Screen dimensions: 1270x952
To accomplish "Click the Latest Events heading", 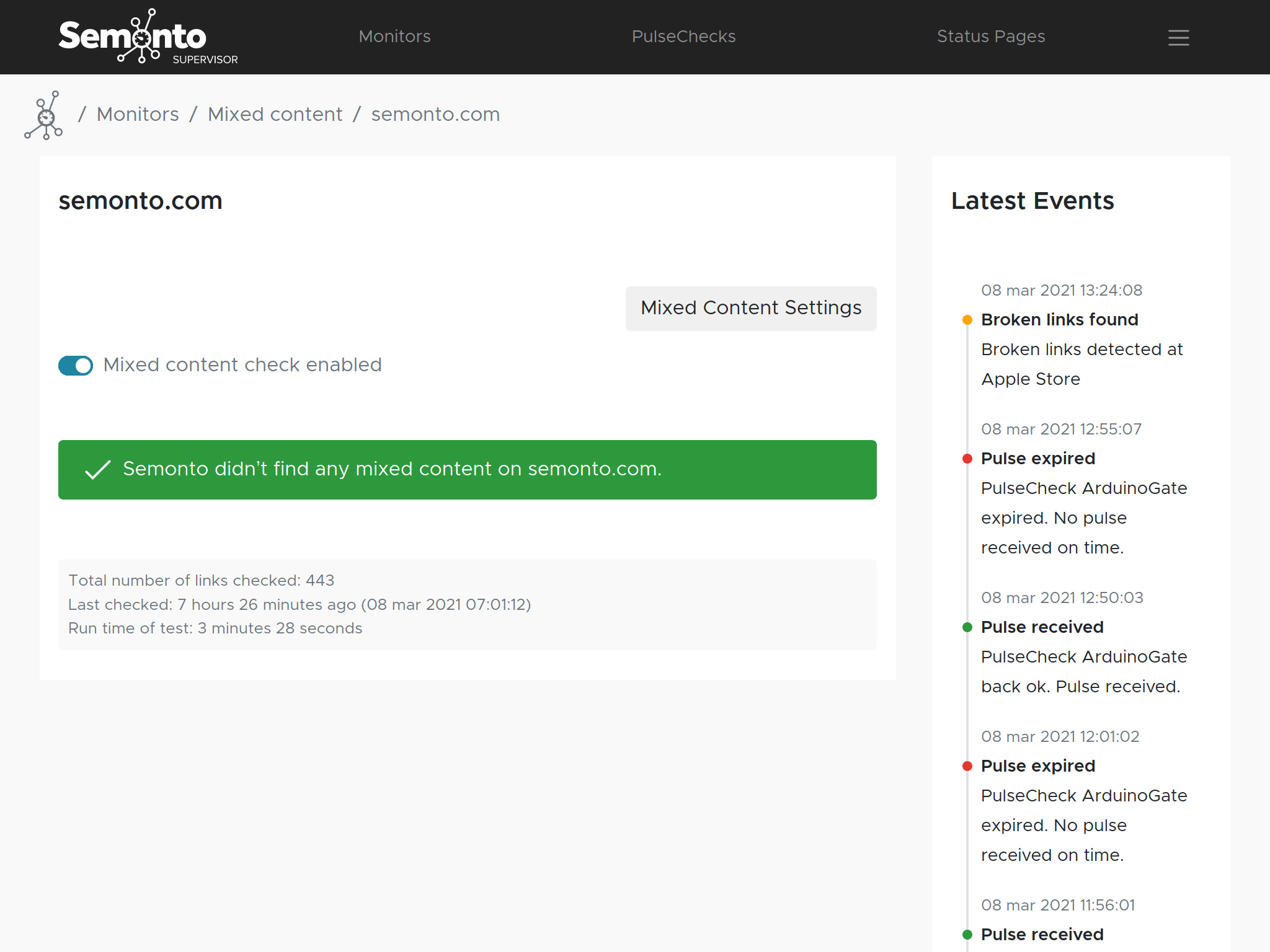I will tap(1032, 201).
